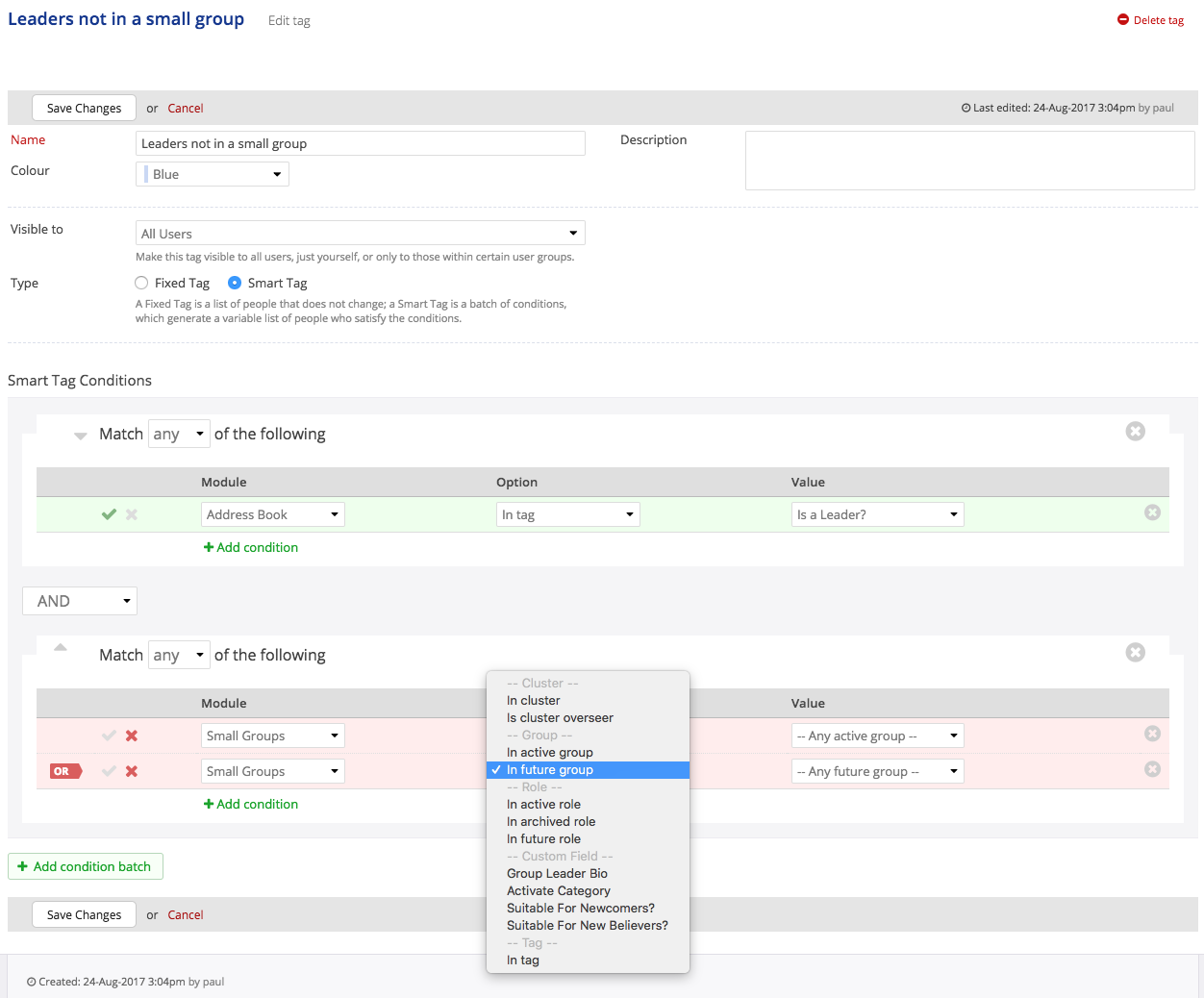This screenshot has height=998, width=1204.
Task: Click into the Description text box
Action: pos(969,161)
